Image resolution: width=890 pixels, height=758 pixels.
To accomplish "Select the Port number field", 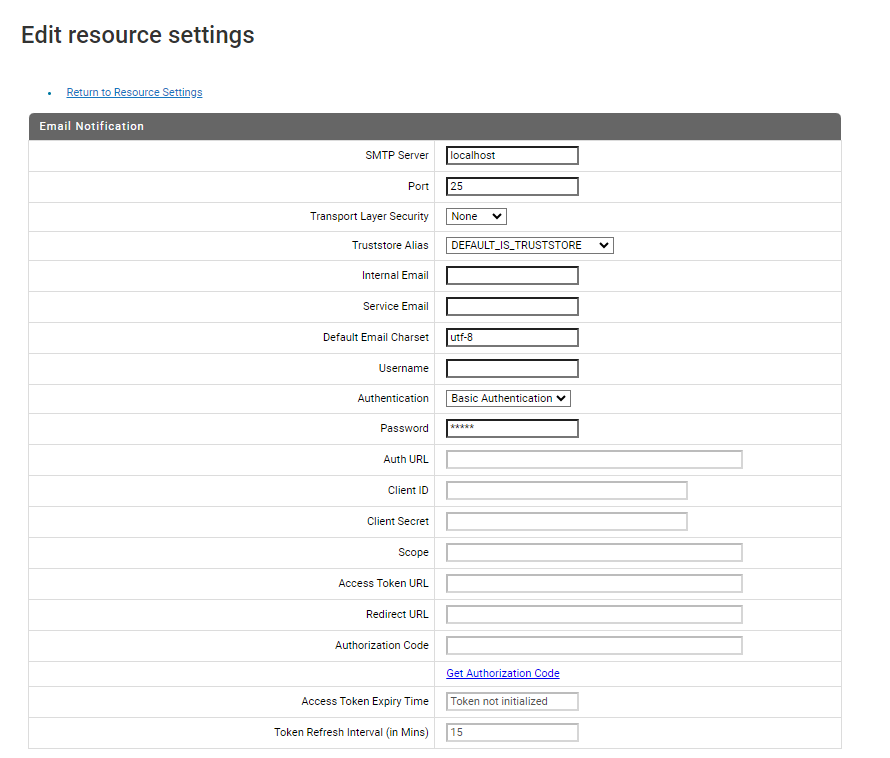I will pyautogui.click(x=512, y=186).
